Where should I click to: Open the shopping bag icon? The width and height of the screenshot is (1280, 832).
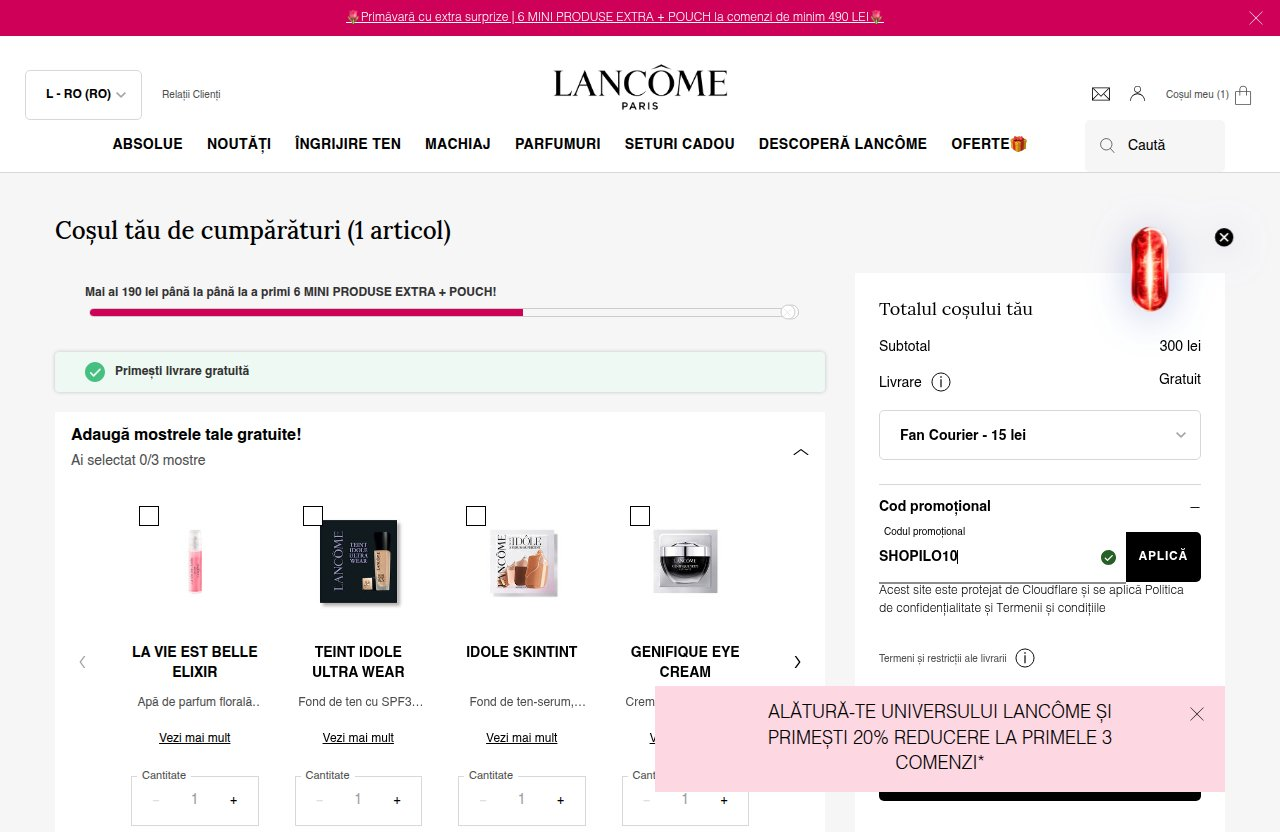point(1243,95)
